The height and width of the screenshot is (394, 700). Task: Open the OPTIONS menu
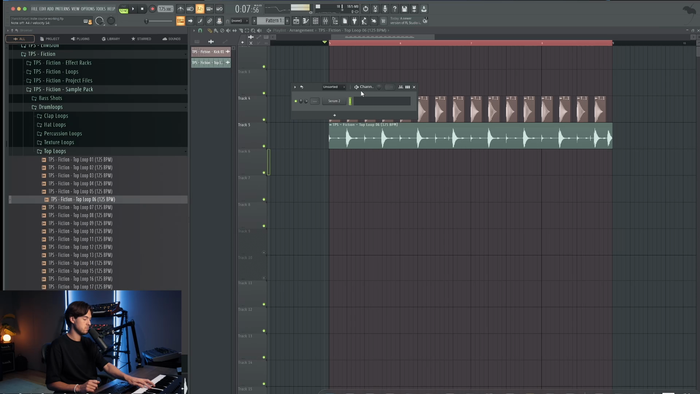(88, 9)
